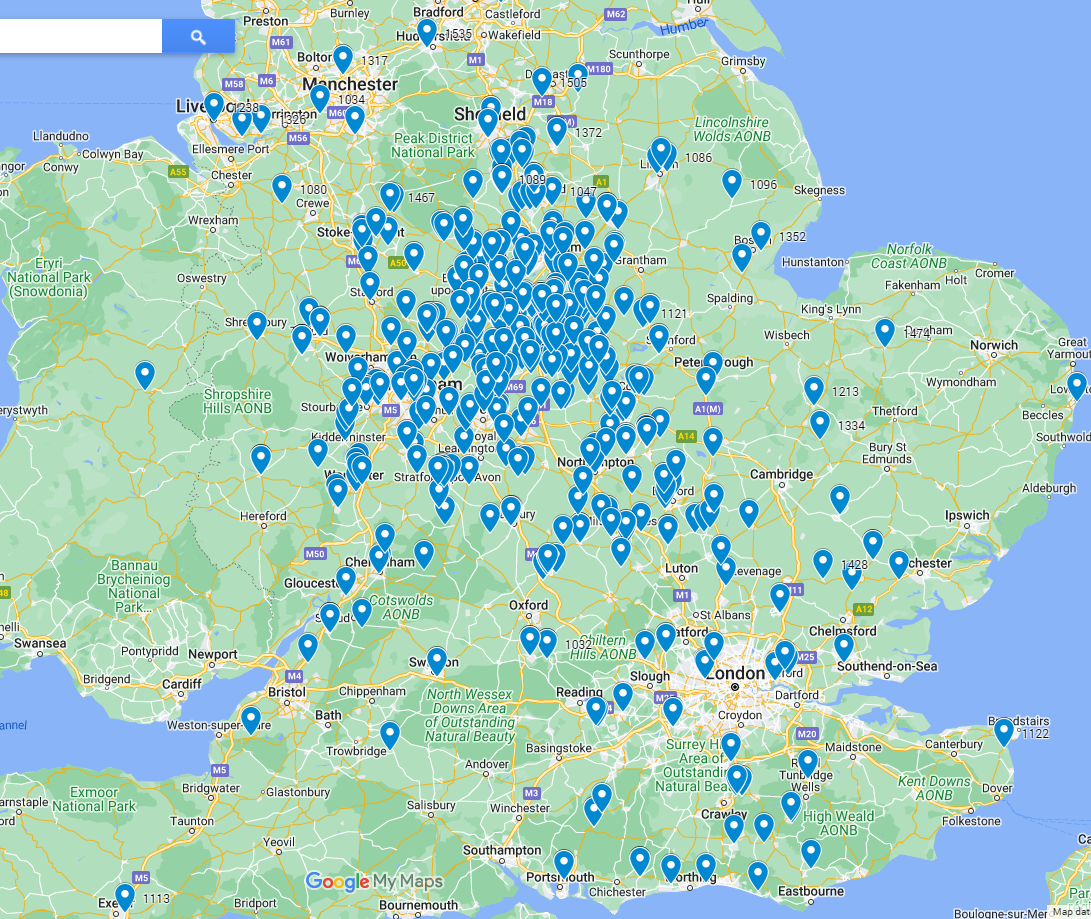Open the map pin labeled 1213
The image size is (1091, 919).
coord(814,390)
